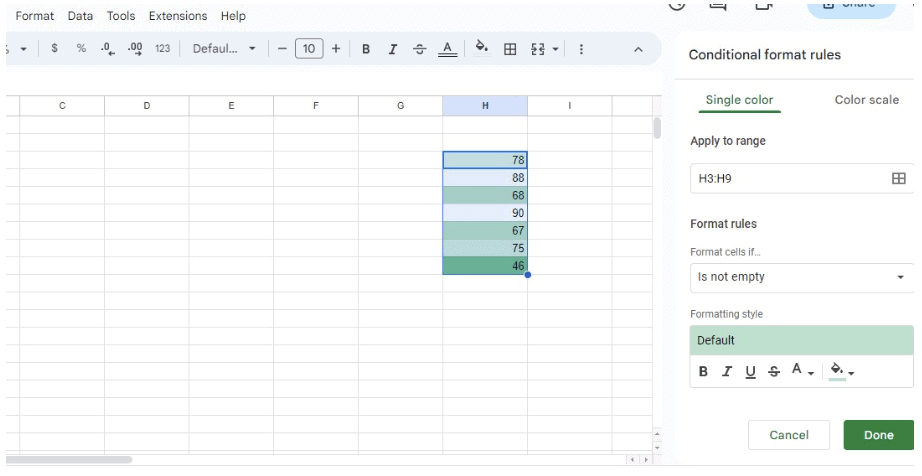The image size is (922, 476).
Task: Open the Default font dropdown in toolbar
Action: point(225,49)
